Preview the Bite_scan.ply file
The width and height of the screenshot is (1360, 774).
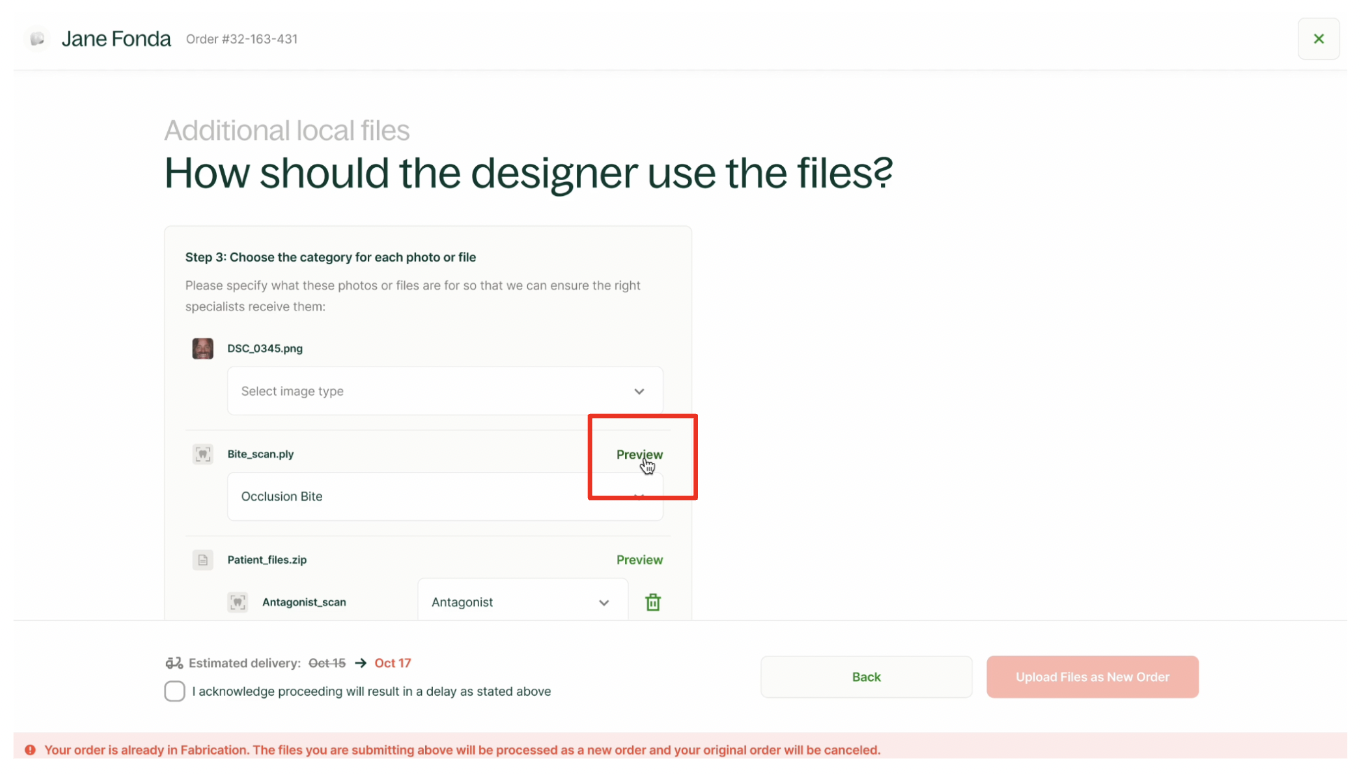tap(639, 454)
